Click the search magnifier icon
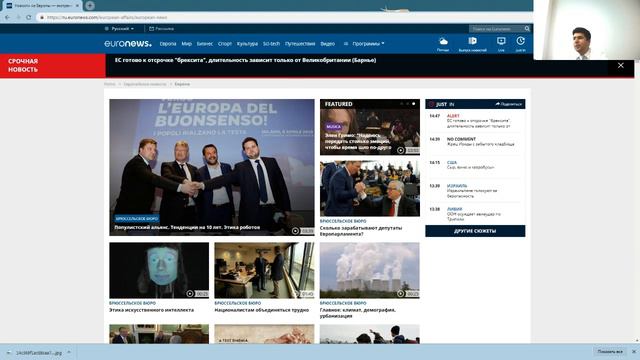 click(x=527, y=29)
